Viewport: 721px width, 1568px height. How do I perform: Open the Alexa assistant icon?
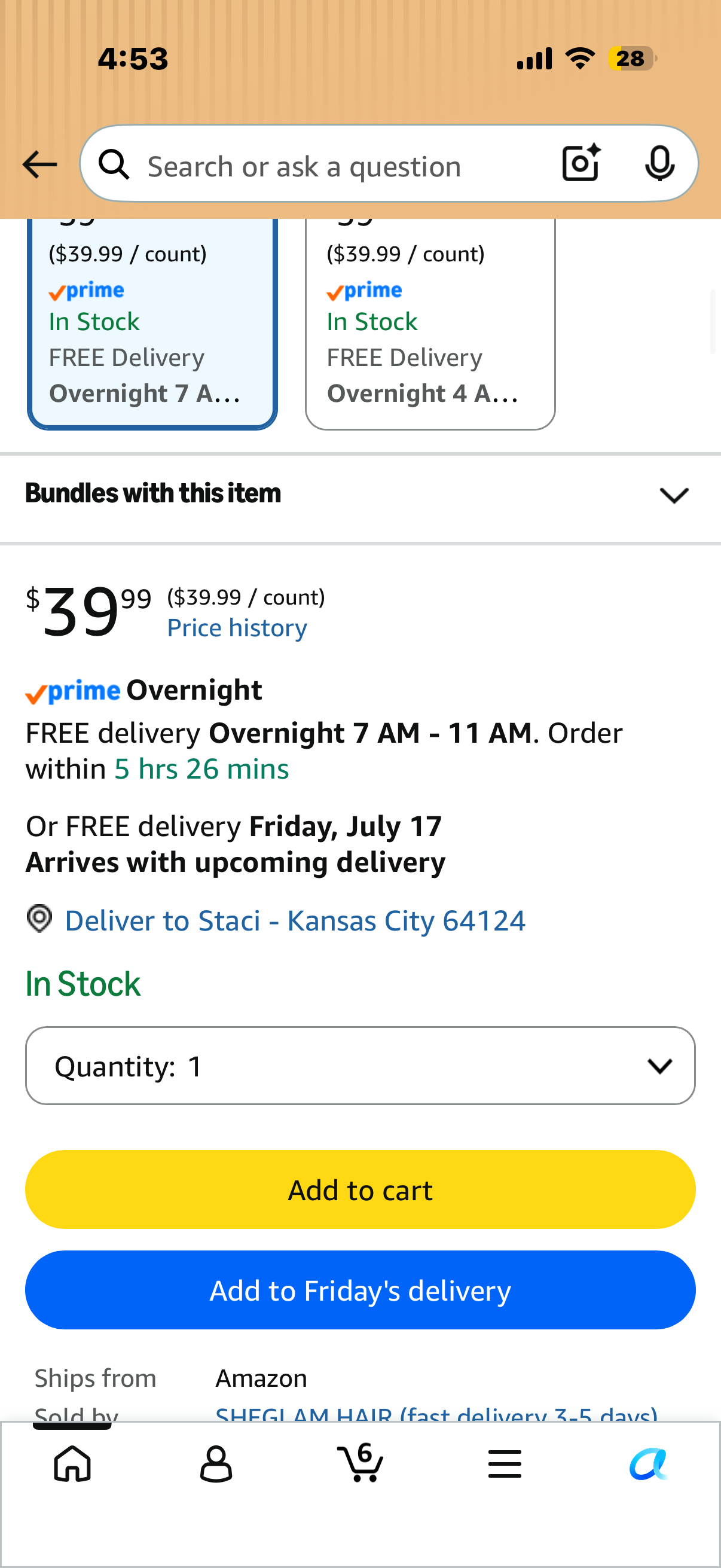click(649, 1463)
